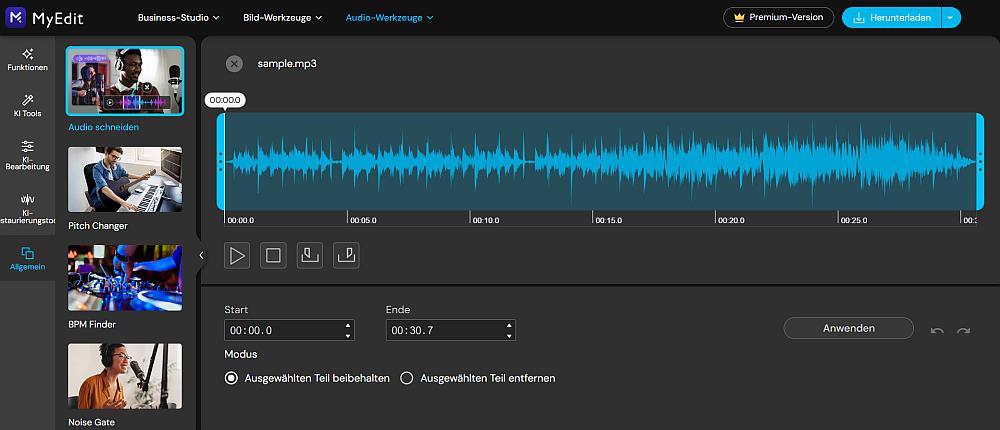Click the set end marker icon

pos(347,255)
